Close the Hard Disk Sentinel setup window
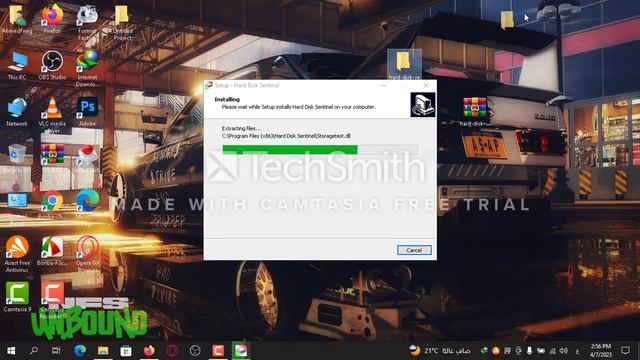 point(426,85)
